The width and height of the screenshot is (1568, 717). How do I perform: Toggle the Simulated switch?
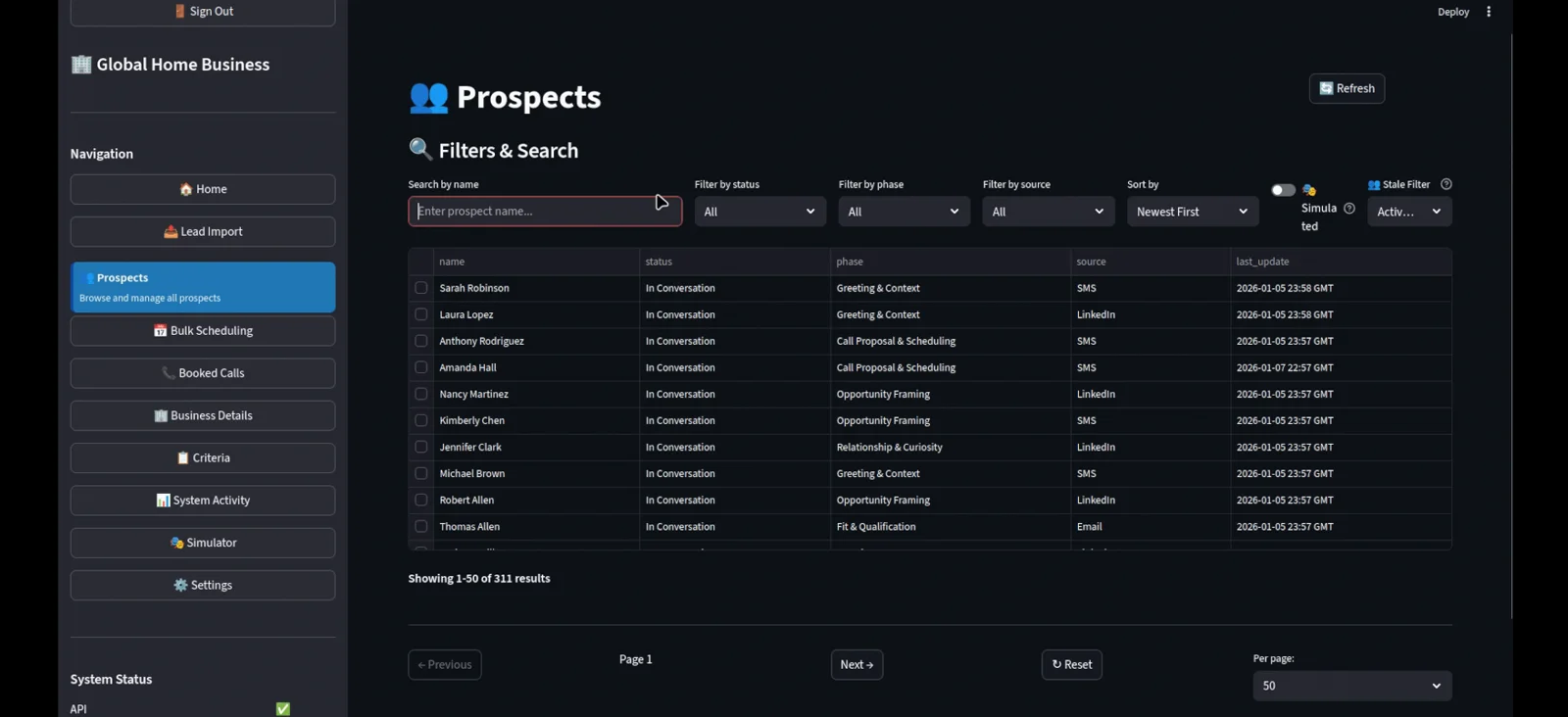pyautogui.click(x=1283, y=190)
